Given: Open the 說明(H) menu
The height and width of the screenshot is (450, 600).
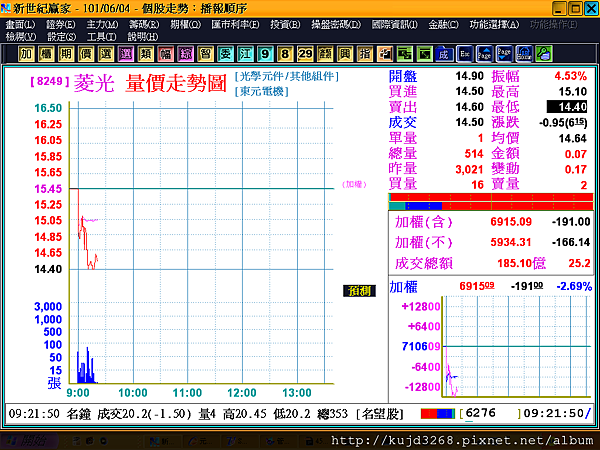Looking at the screenshot, I should (x=143, y=37).
